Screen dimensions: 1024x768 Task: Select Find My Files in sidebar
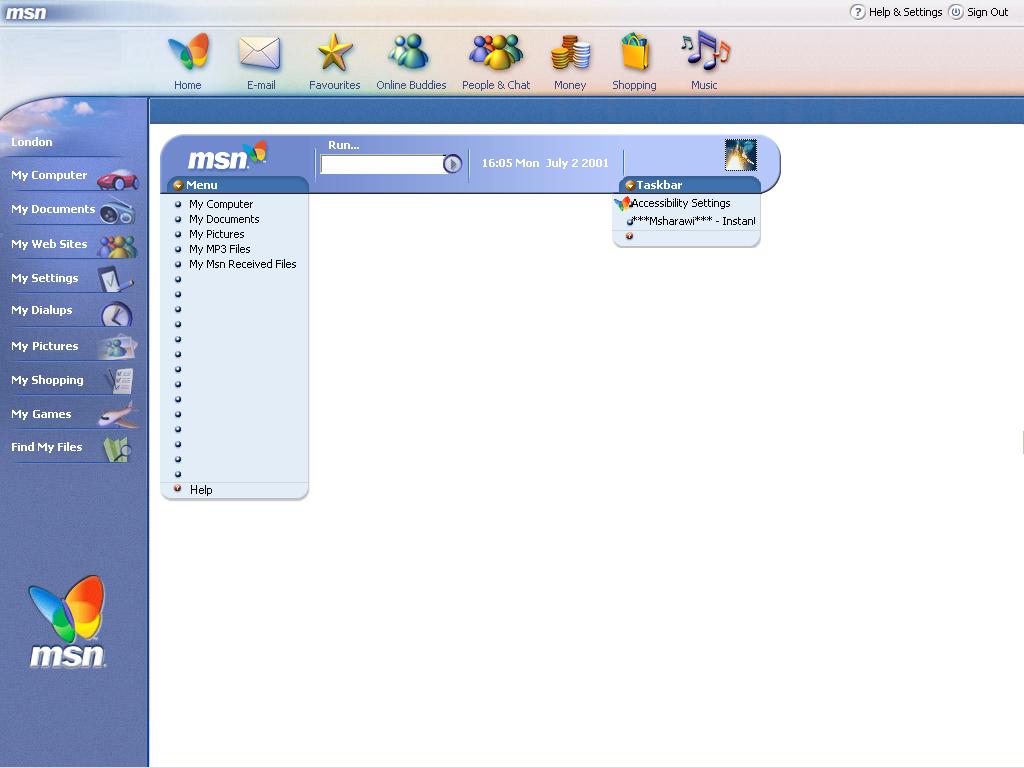click(x=46, y=447)
